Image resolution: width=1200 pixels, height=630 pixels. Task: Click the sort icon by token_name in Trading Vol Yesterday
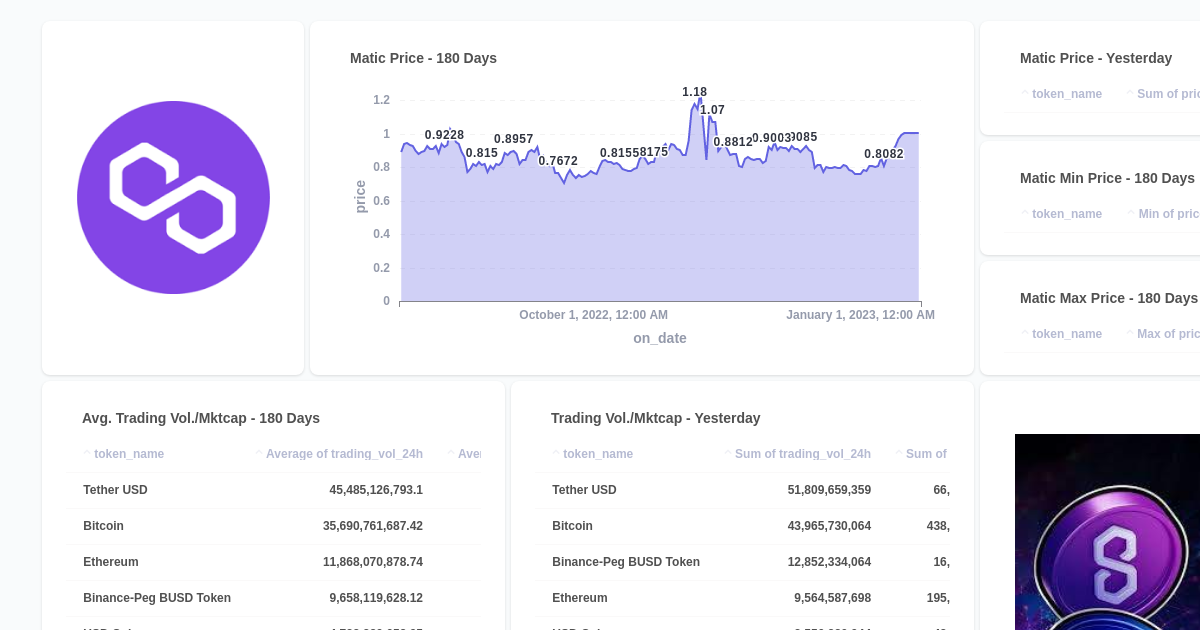pos(556,453)
